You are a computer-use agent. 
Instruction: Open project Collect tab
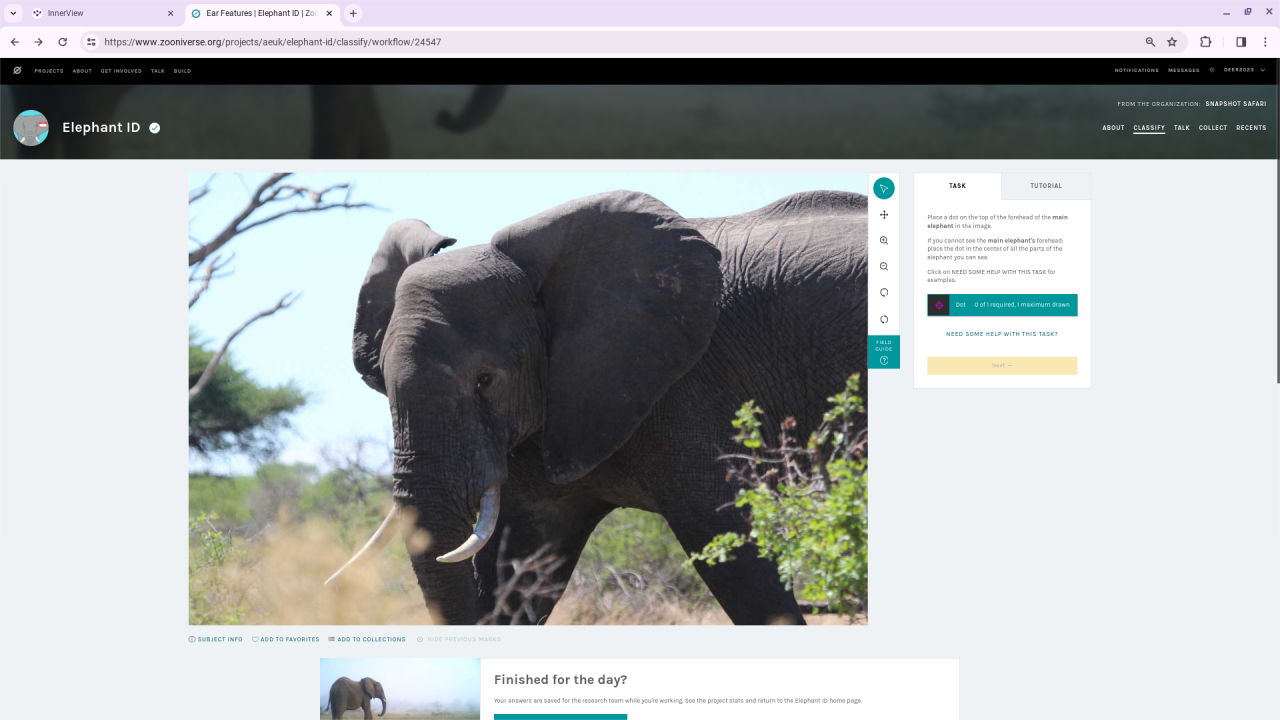[1213, 128]
